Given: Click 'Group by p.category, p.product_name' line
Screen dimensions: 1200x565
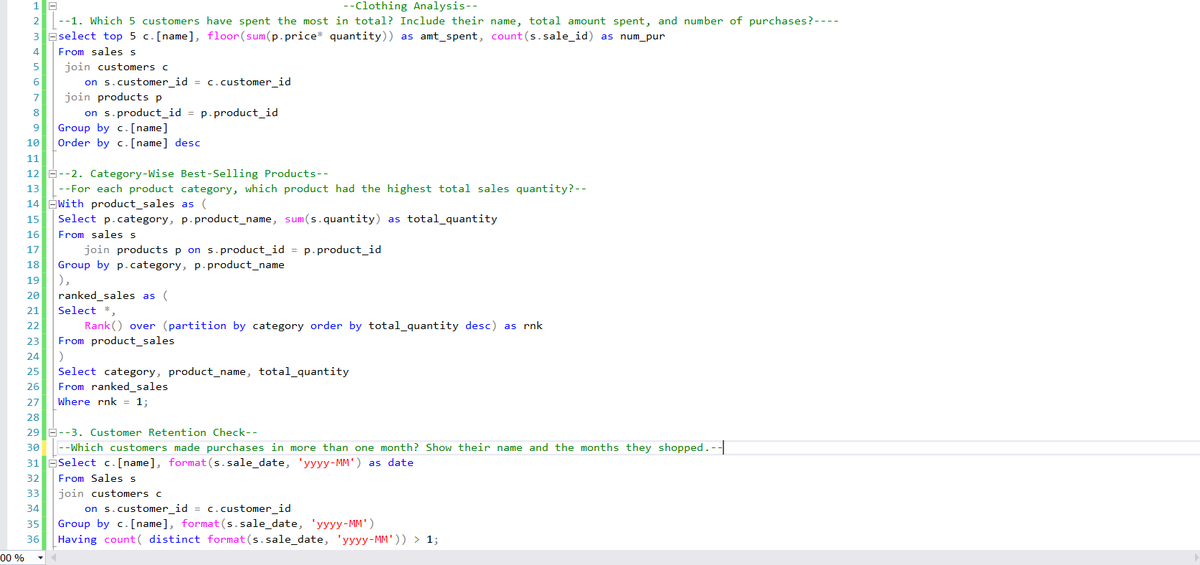Looking at the screenshot, I should (x=171, y=265).
